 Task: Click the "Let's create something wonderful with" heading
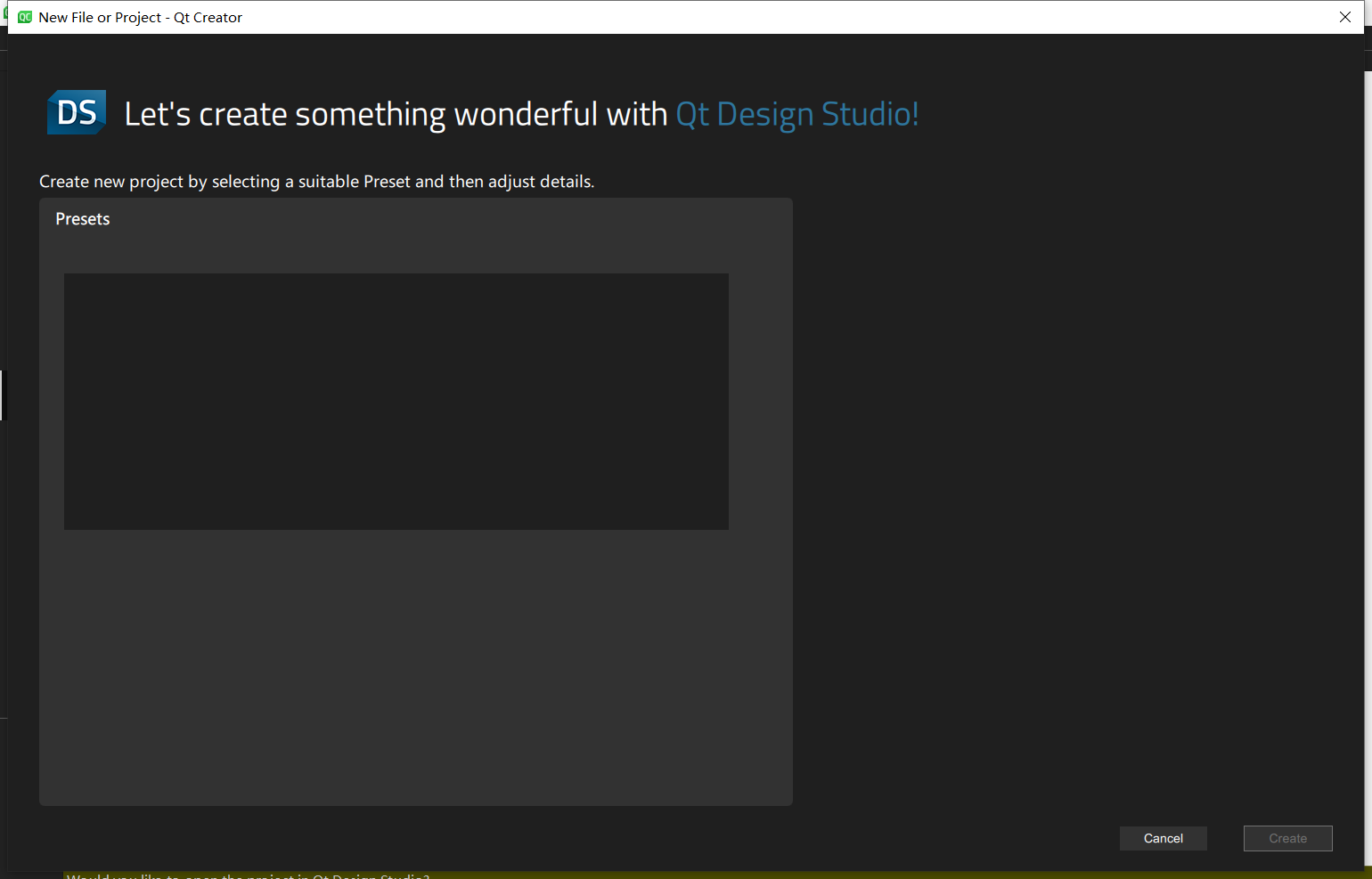click(x=395, y=114)
